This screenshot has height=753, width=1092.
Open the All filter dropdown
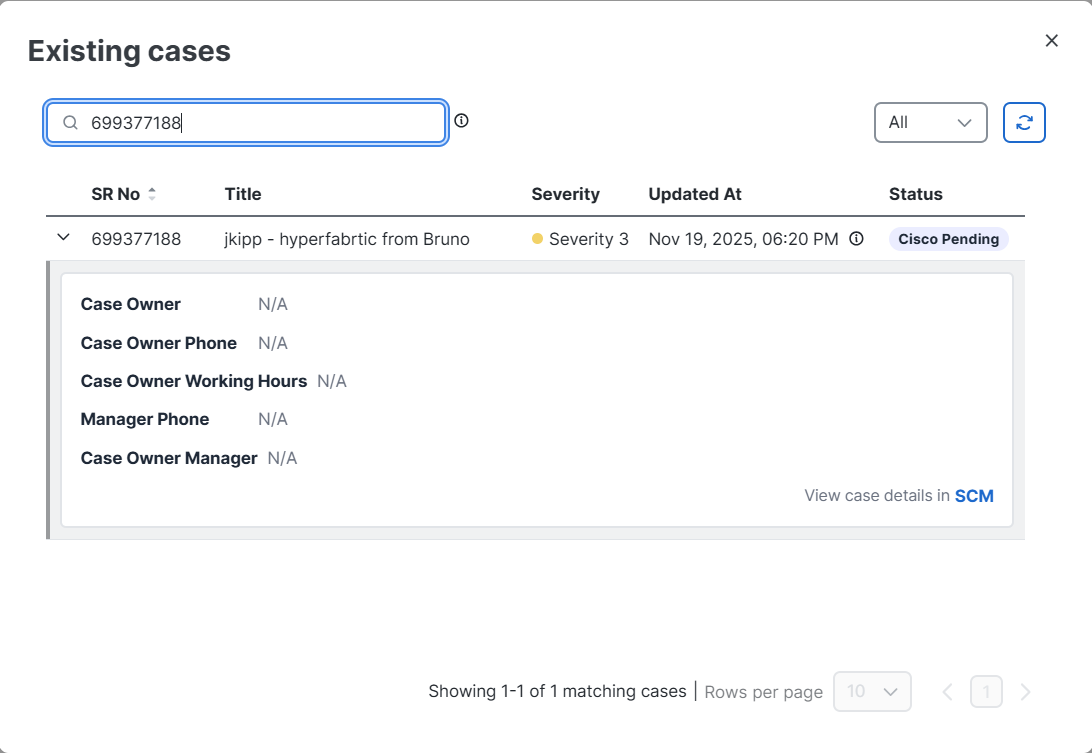pos(930,123)
